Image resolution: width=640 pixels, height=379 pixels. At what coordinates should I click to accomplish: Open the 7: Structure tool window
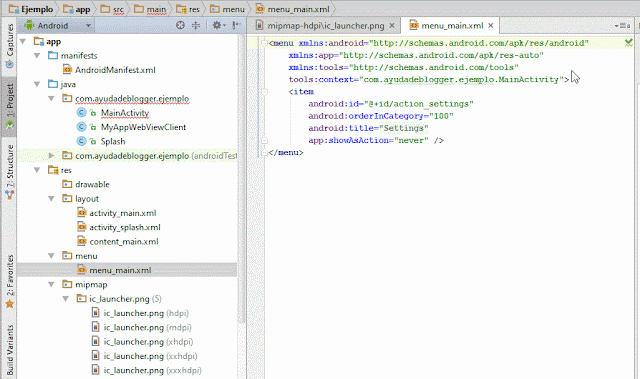pyautogui.click(x=9, y=171)
